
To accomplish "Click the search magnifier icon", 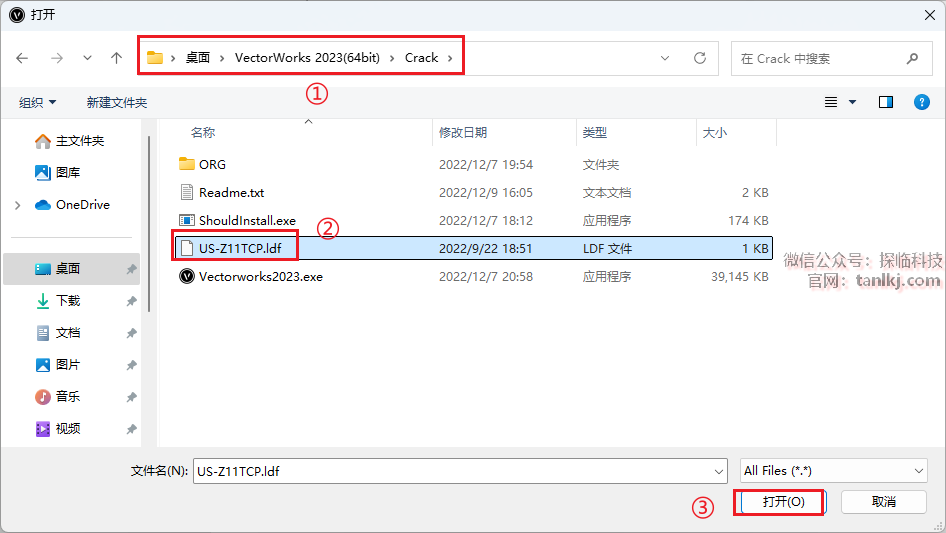I will 912,59.
